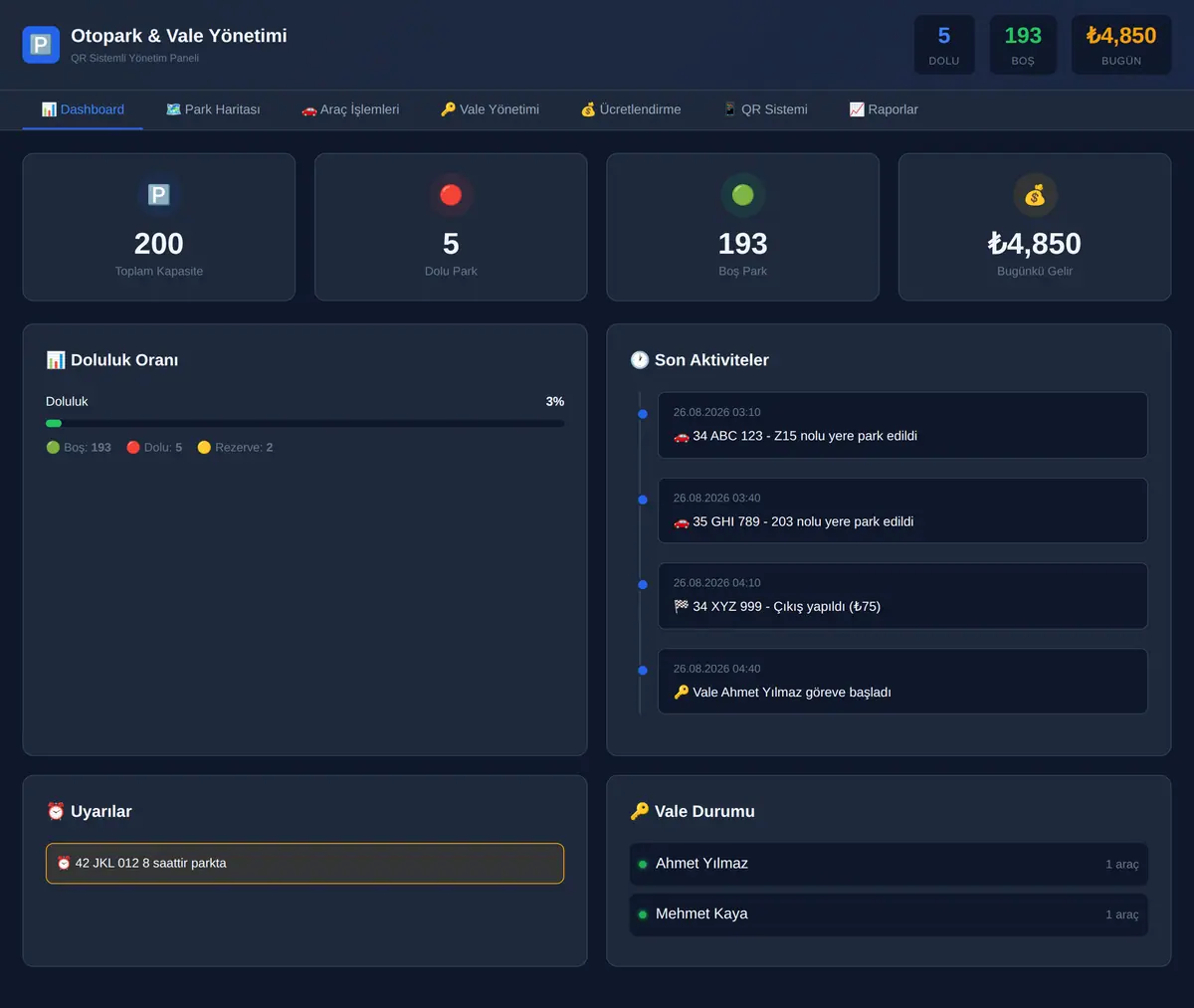Click the clock icon beside Son Aktiviteler

(640, 360)
